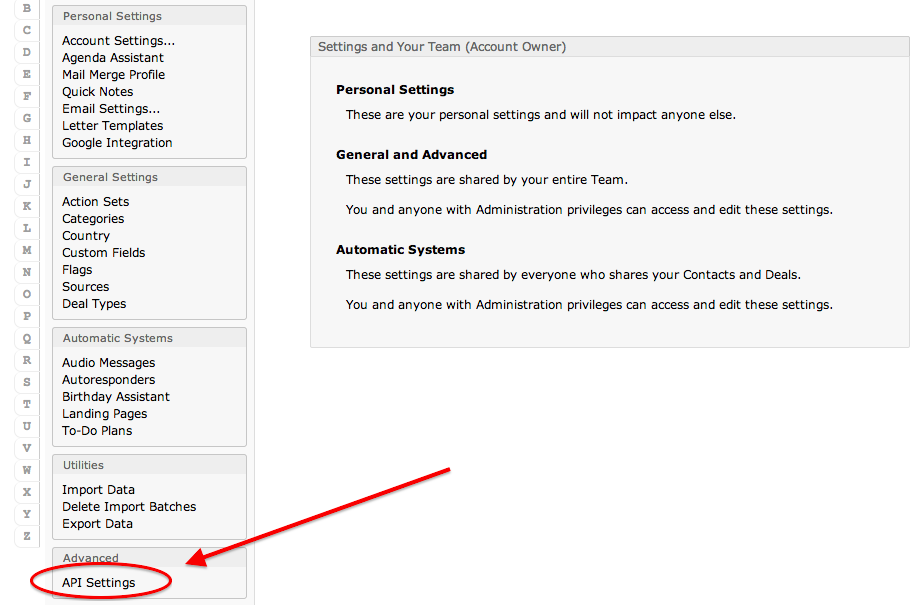Viewport: 917px width, 605px height.
Task: Click the 'Settings and Your Team (Account Owner)' title
Action: click(x=442, y=47)
